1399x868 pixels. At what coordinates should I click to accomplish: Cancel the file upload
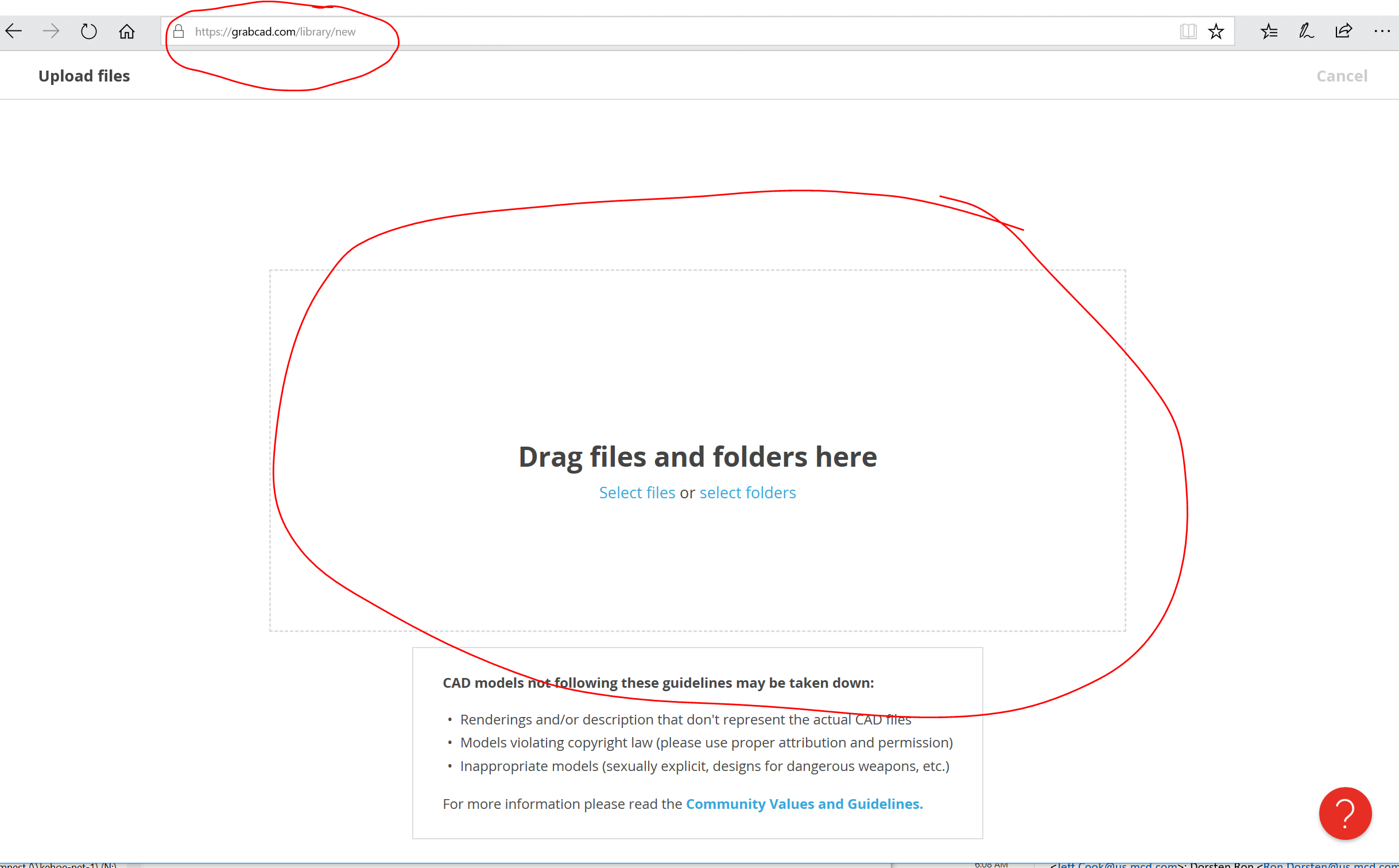tap(1342, 76)
